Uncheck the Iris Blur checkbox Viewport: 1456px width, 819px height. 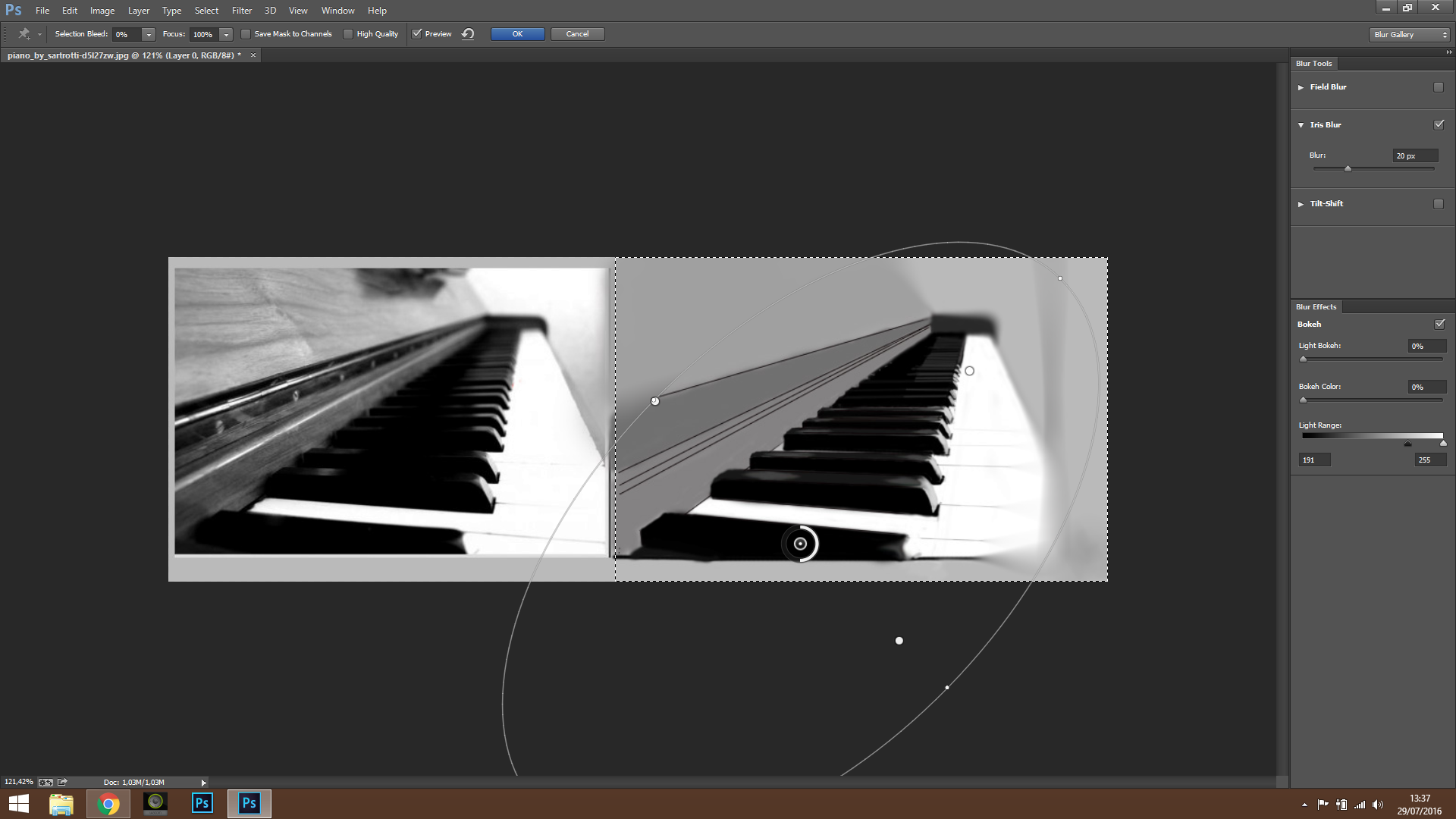pyautogui.click(x=1439, y=124)
